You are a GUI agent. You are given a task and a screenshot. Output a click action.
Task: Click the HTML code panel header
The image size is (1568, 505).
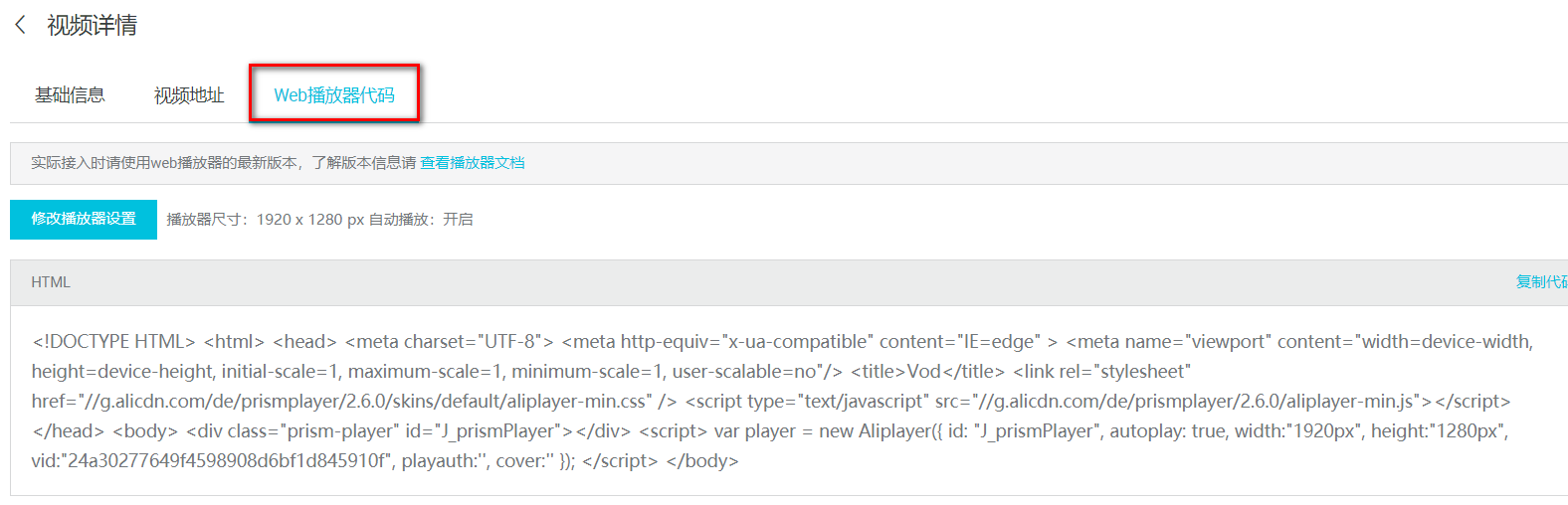789,282
